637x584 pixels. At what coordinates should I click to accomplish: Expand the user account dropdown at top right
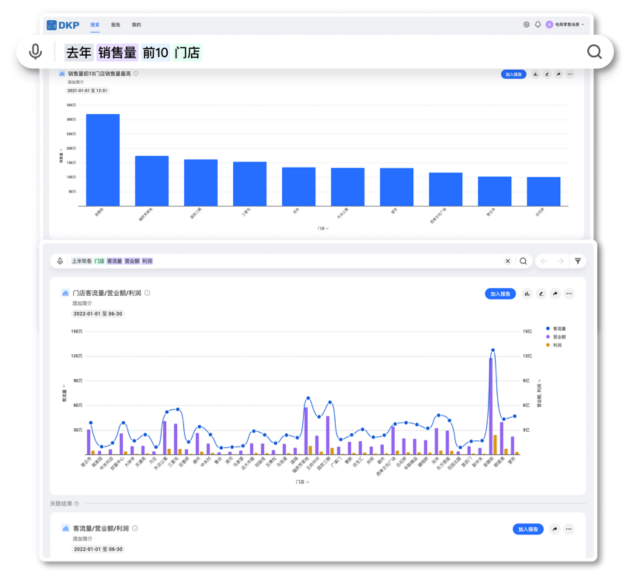pyautogui.click(x=566, y=24)
